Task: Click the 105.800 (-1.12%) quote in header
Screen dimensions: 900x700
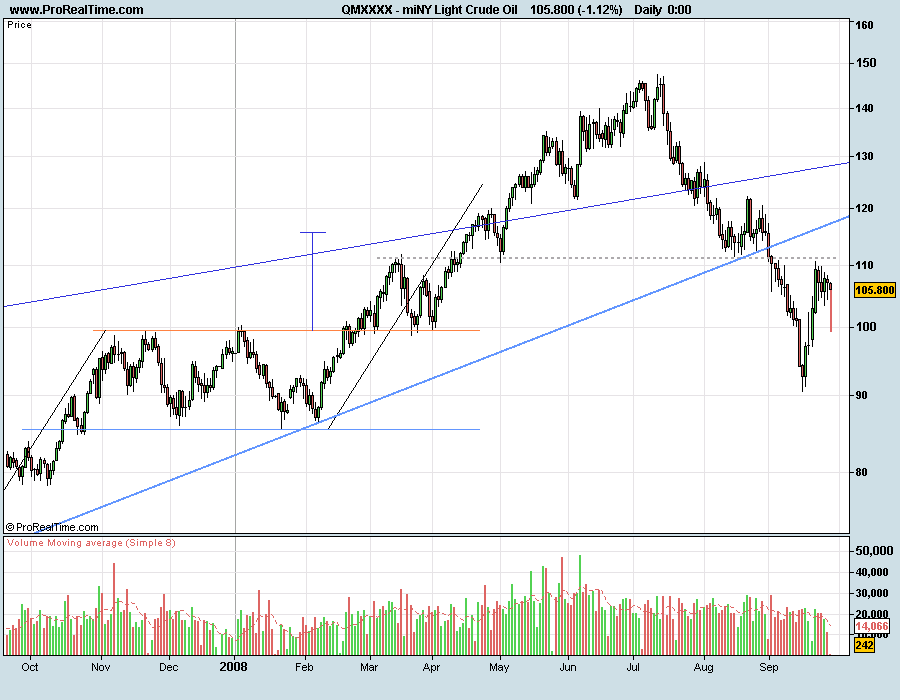Action: pos(576,10)
